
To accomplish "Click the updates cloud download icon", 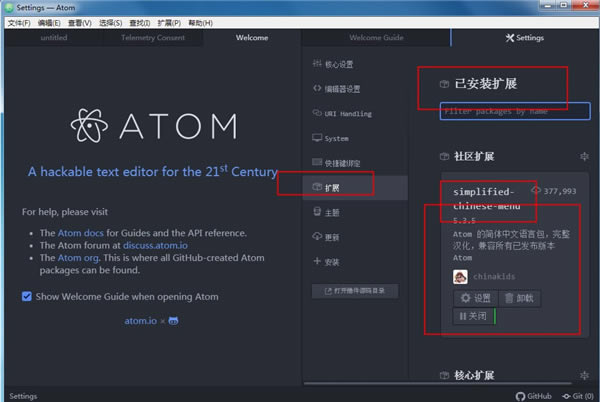I will pos(317,236).
